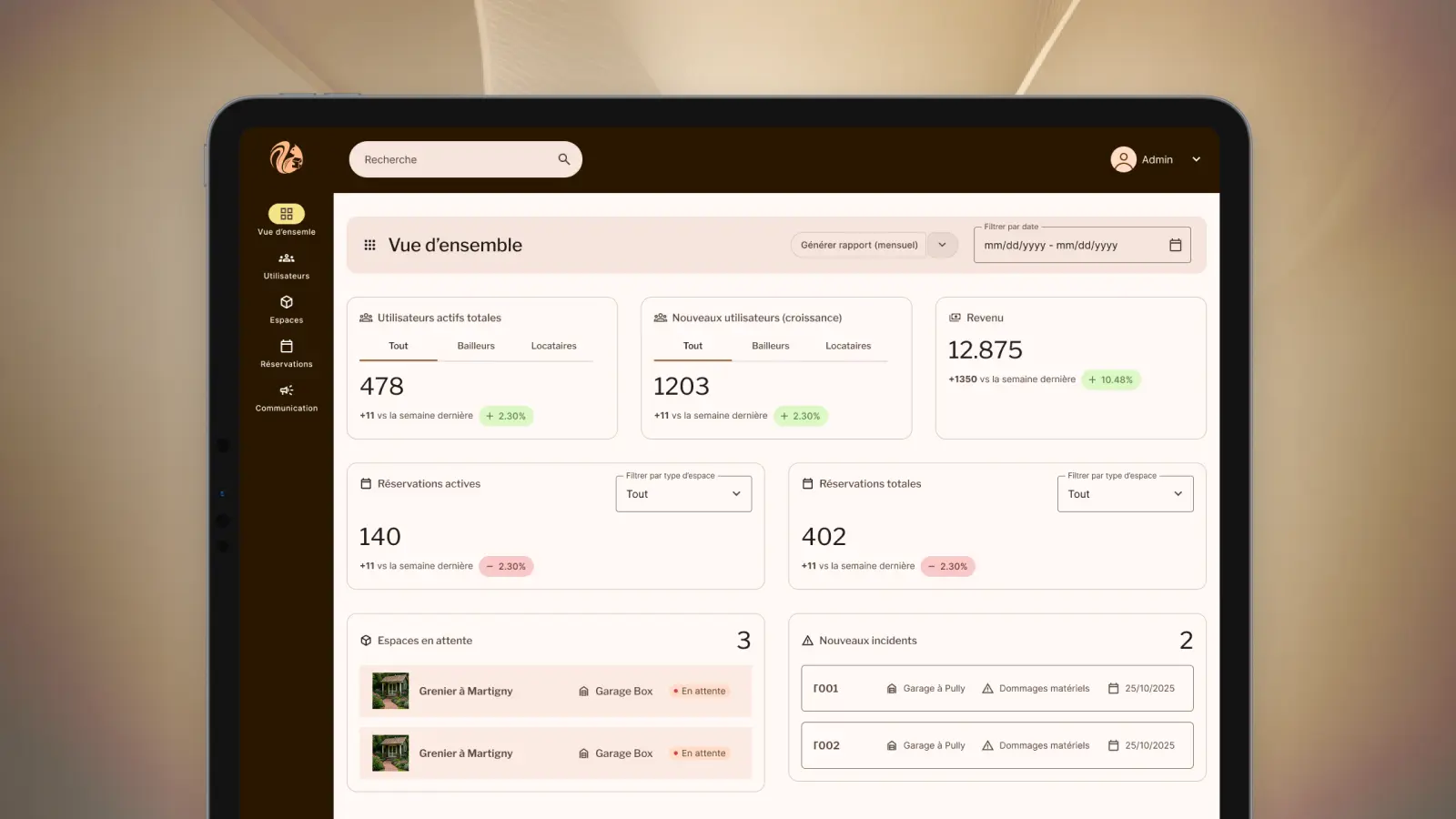
Task: Open the second Grenier à Martigny thumbnail
Action: [x=390, y=753]
